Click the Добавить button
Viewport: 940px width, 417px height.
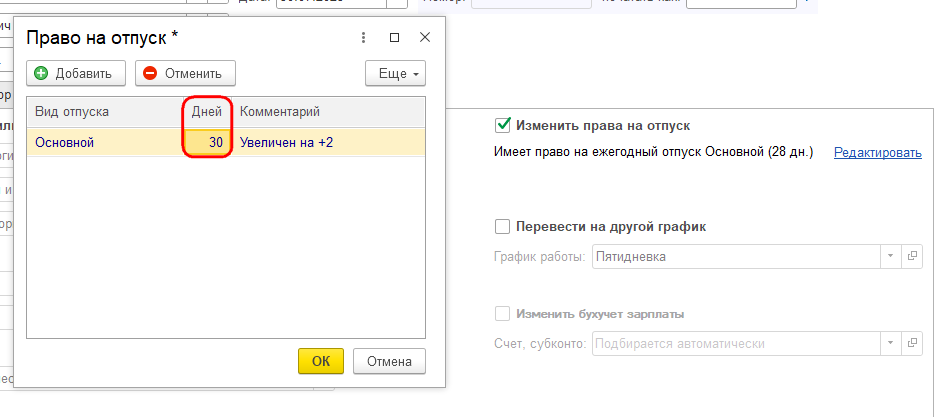tap(76, 74)
